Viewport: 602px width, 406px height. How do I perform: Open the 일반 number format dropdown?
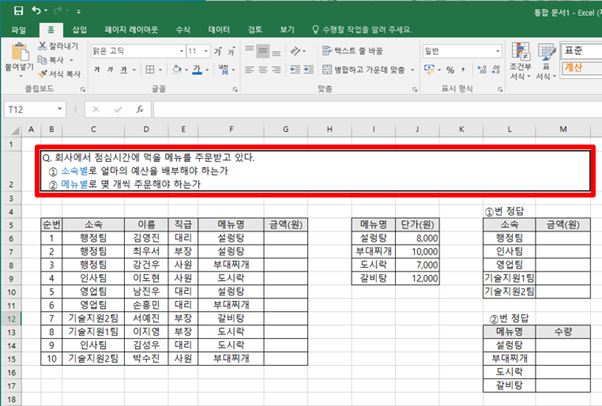[498, 51]
